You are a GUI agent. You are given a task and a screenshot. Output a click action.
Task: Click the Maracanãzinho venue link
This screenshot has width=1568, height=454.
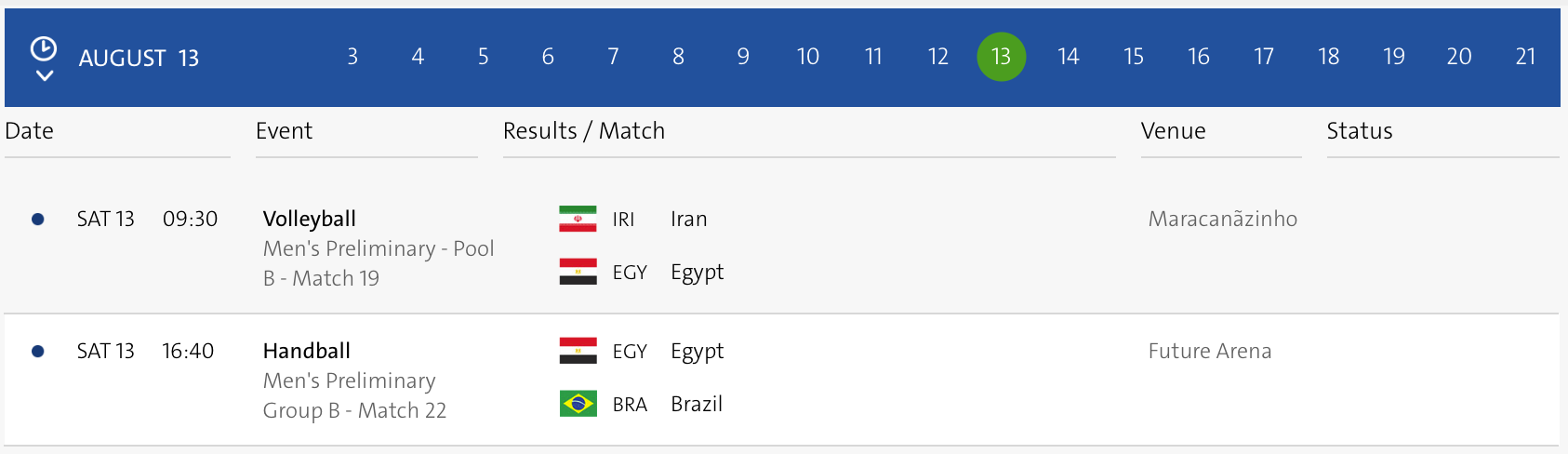pos(1222,219)
